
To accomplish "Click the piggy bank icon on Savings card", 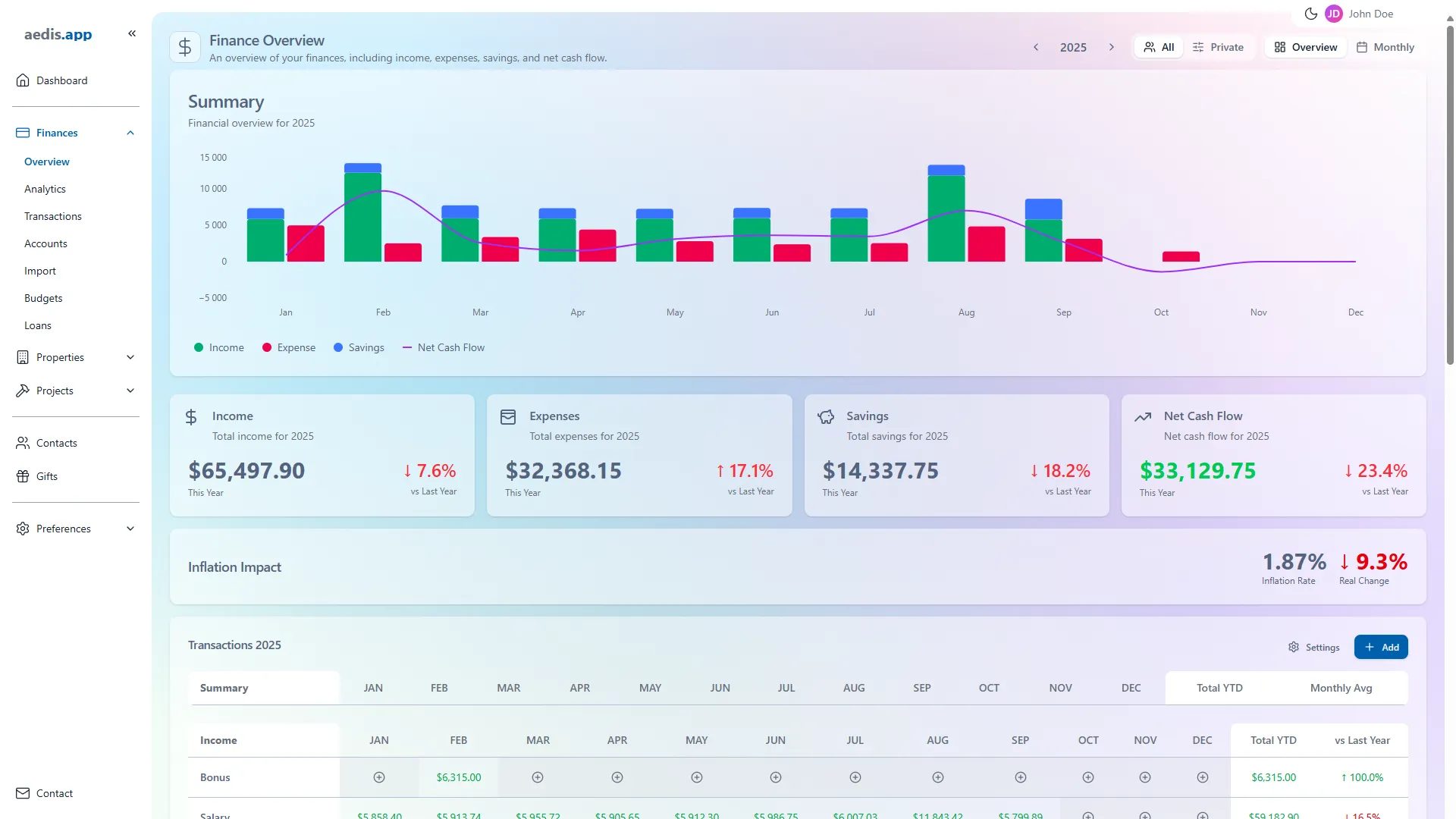I will point(826,416).
